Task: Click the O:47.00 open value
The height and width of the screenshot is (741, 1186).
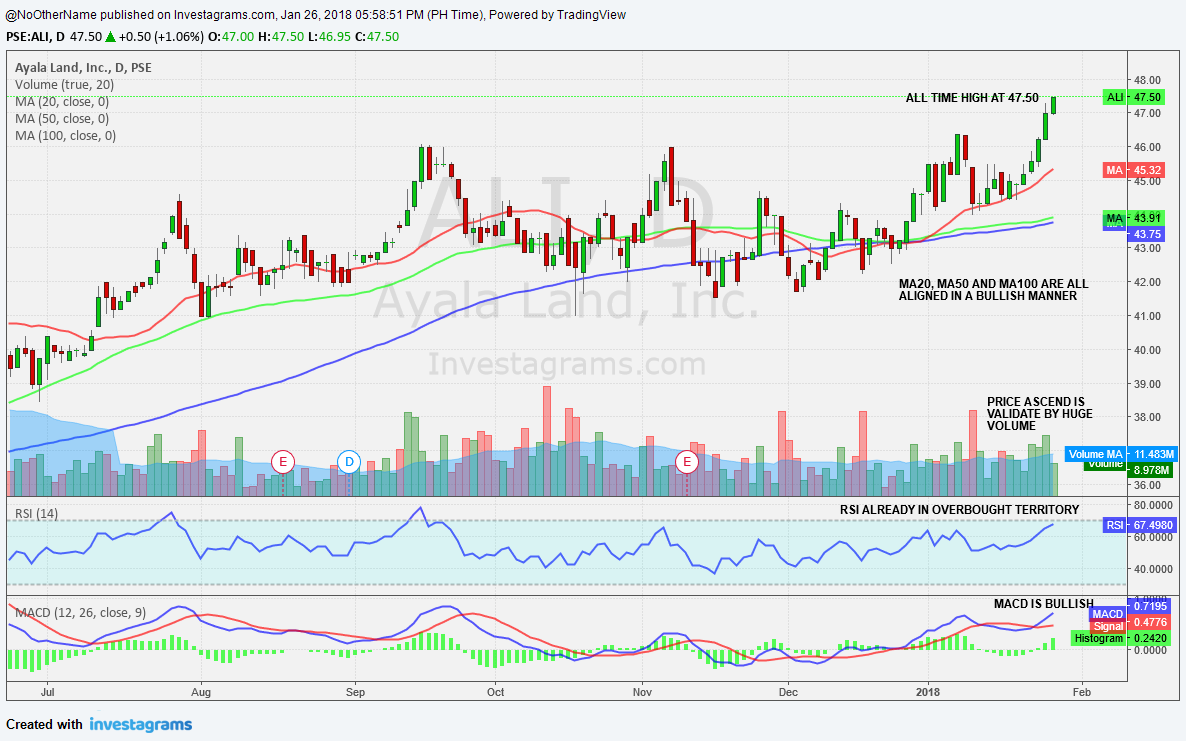Action: coord(231,36)
